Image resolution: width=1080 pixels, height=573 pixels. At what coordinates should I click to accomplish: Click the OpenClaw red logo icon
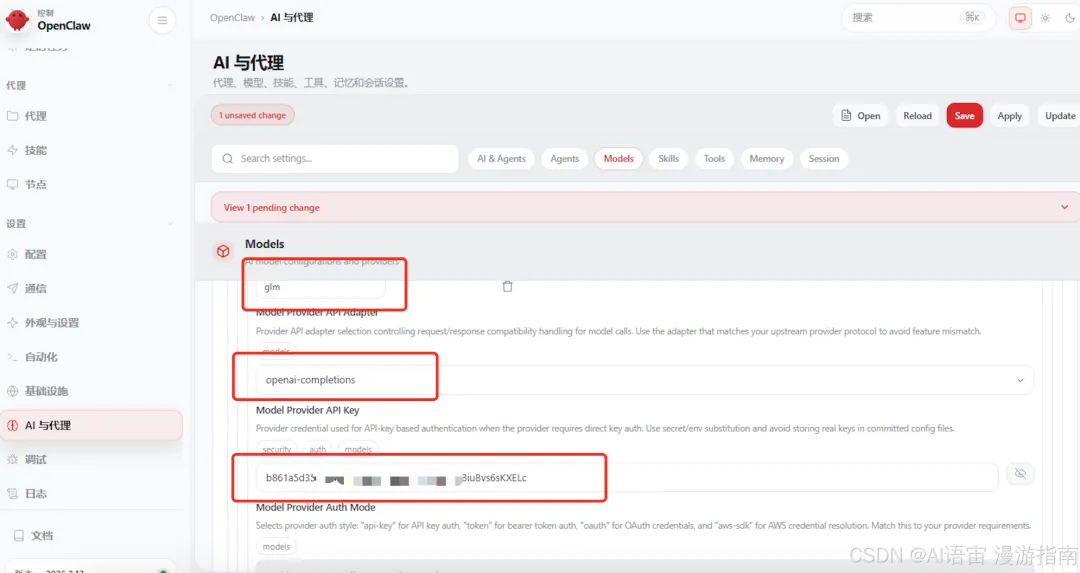click(x=17, y=20)
